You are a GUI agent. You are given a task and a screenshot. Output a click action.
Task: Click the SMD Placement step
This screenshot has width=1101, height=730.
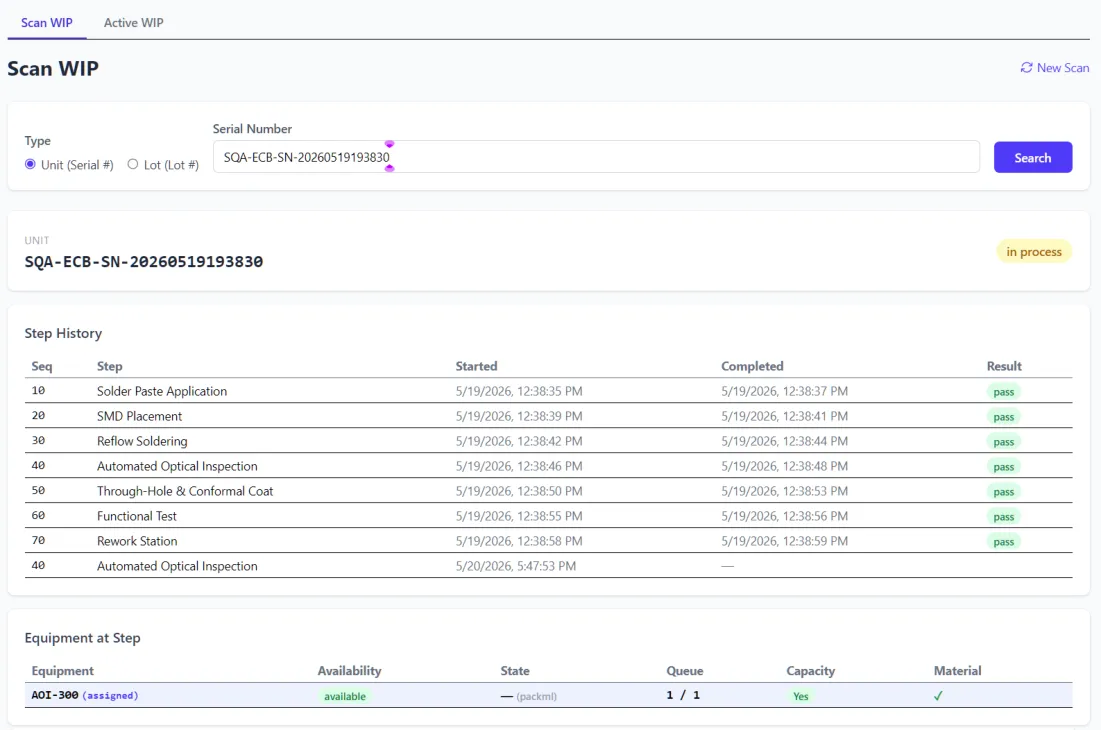click(139, 416)
